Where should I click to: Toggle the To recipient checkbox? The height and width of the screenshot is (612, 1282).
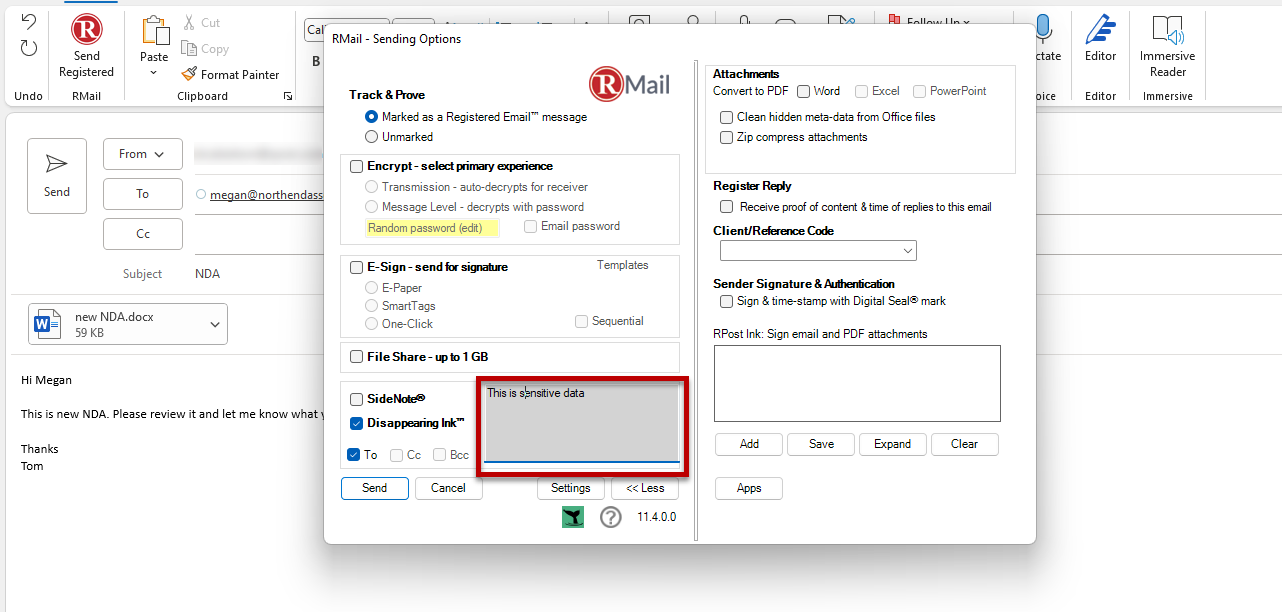tap(354, 455)
